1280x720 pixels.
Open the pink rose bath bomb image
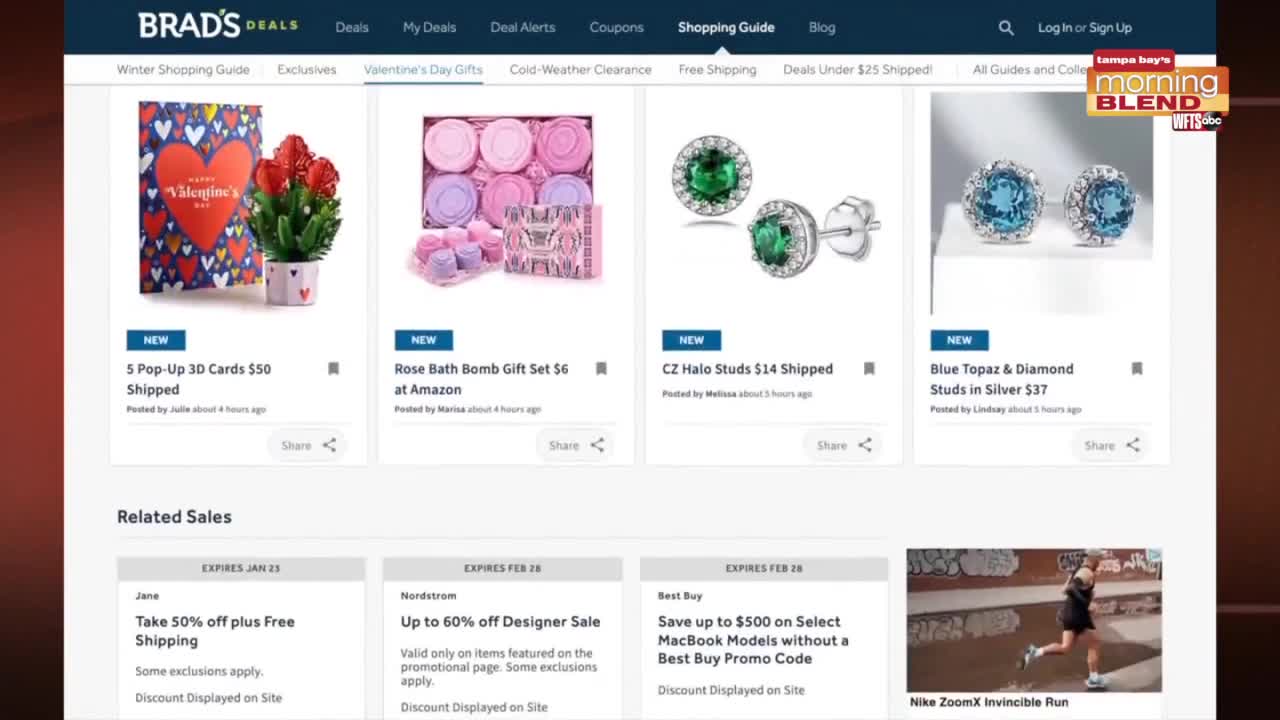(x=506, y=200)
